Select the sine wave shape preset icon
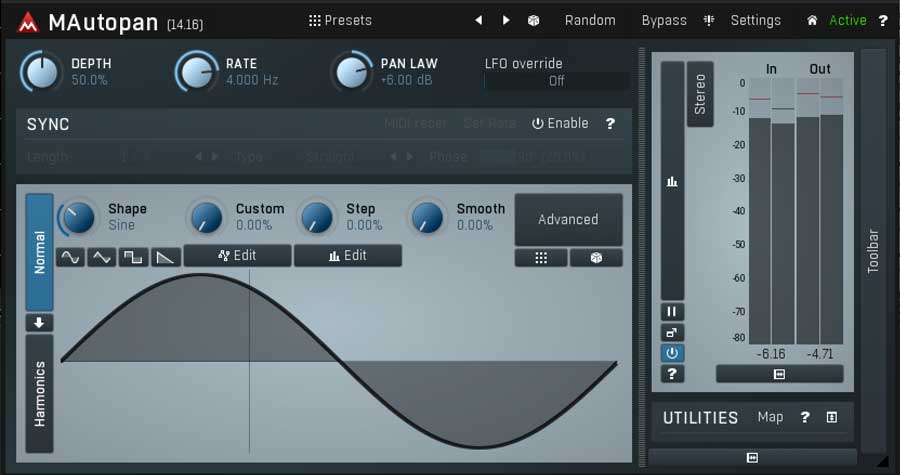The width and height of the screenshot is (900, 475). point(71,258)
